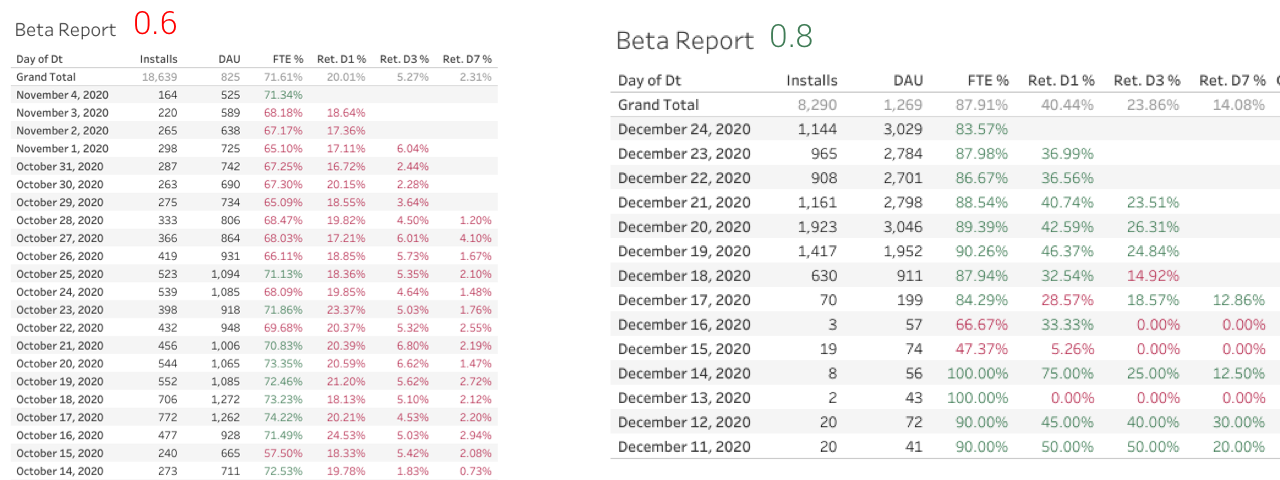The image size is (1280, 480).
Task: Select the 6.80% Ret. D3 value
Action: [413, 347]
